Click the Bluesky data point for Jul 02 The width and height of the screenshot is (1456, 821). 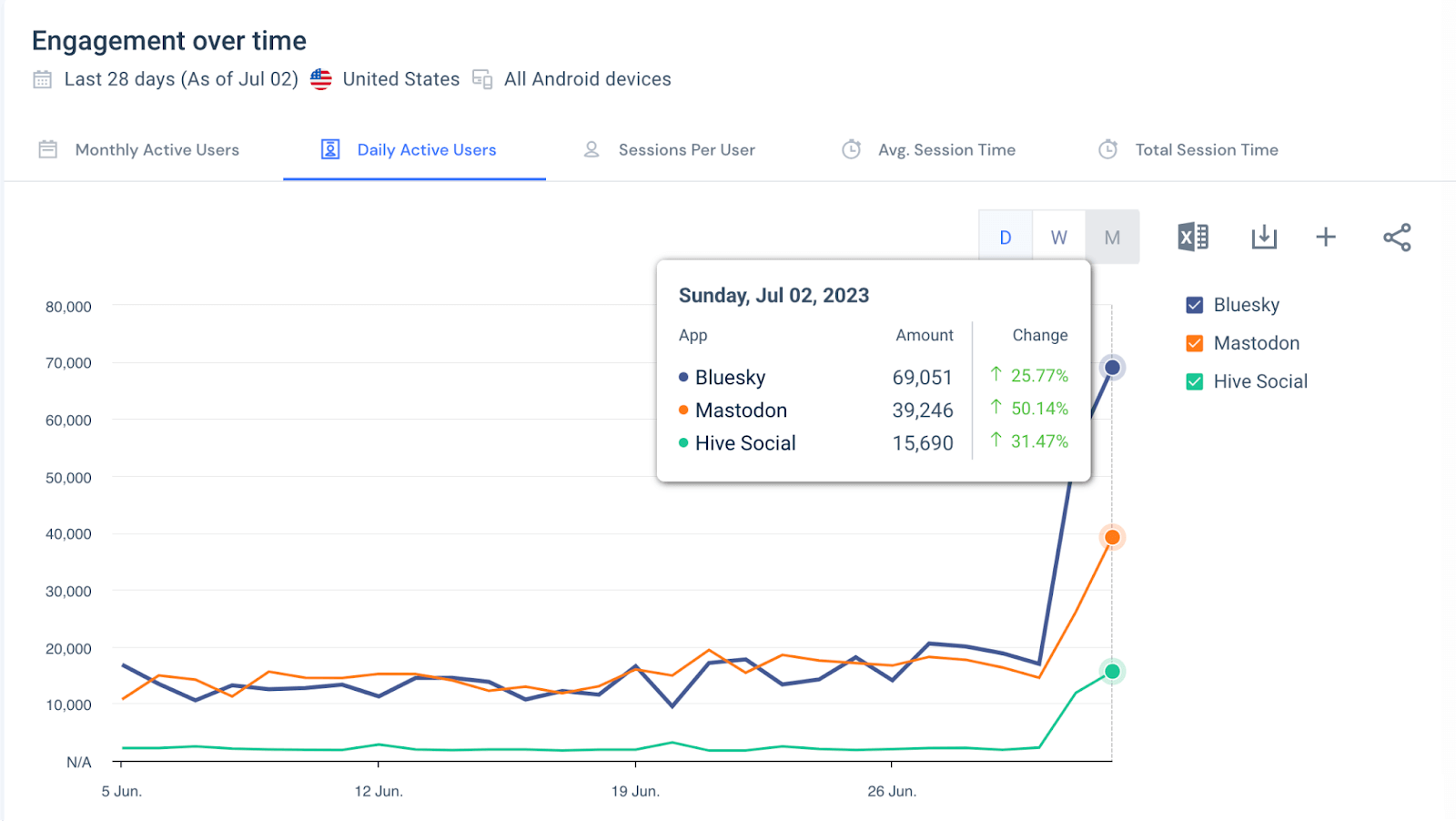click(1112, 367)
